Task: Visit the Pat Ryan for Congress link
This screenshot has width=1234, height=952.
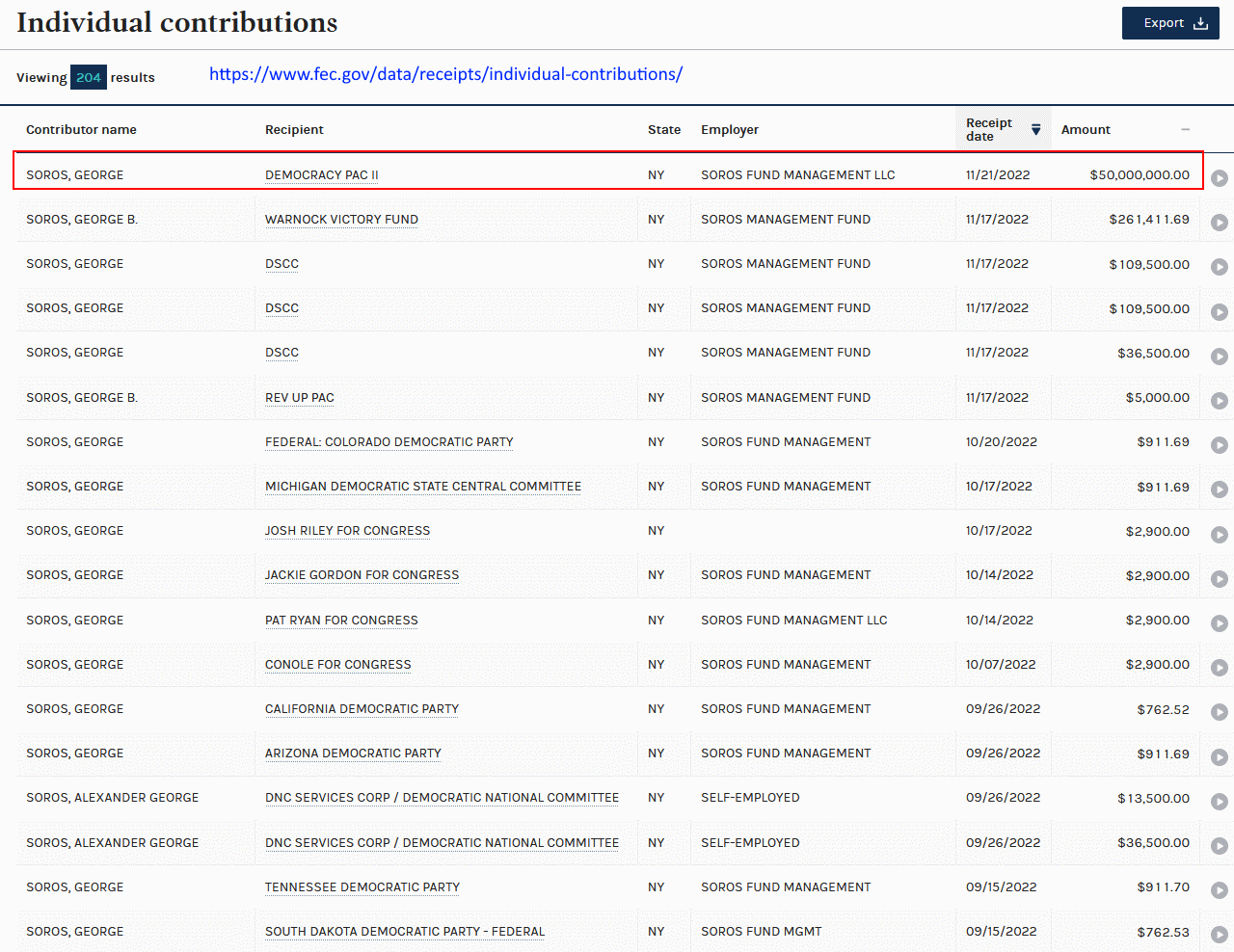Action: pos(341,621)
